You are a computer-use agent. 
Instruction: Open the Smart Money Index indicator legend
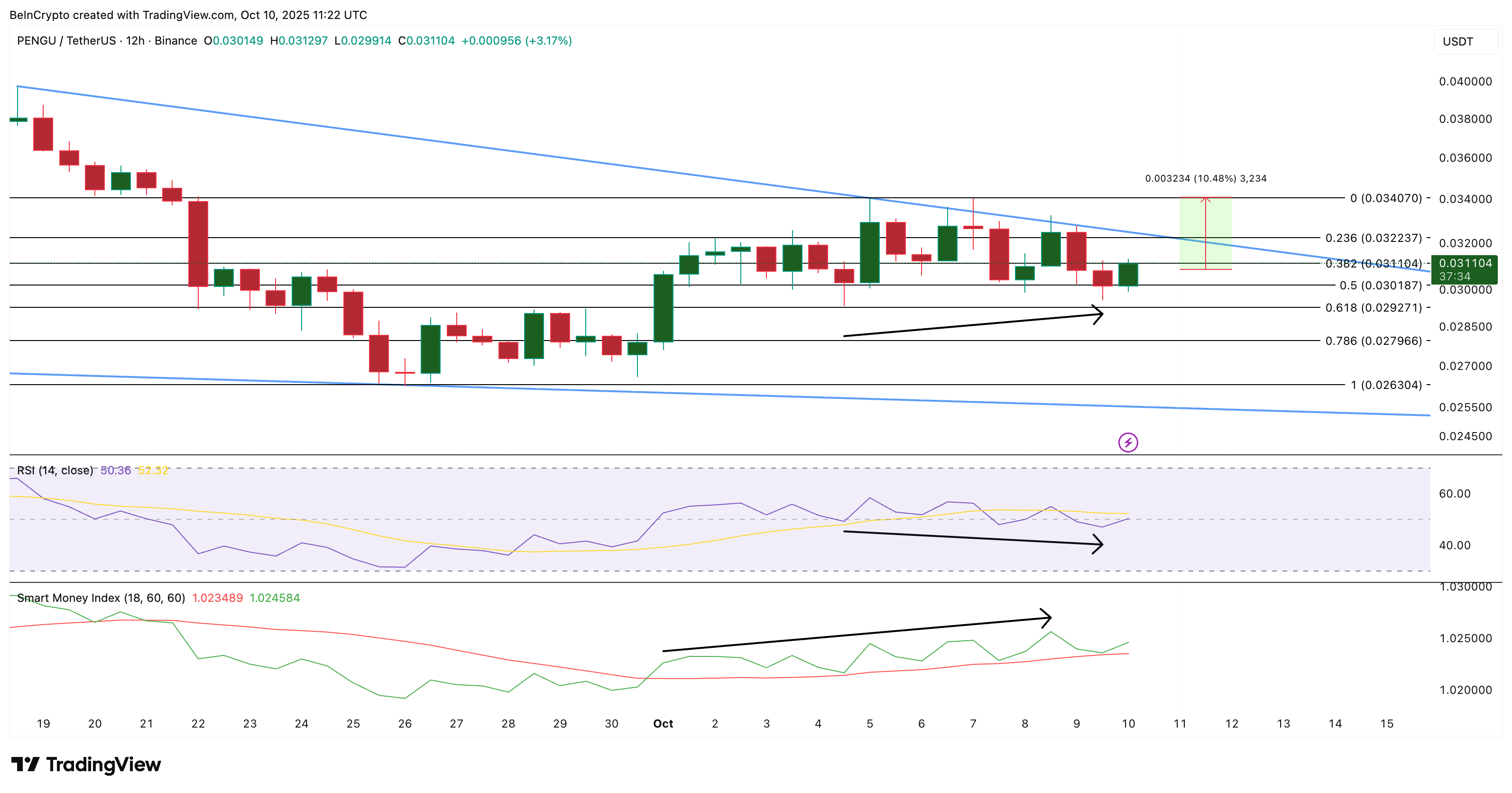101,598
